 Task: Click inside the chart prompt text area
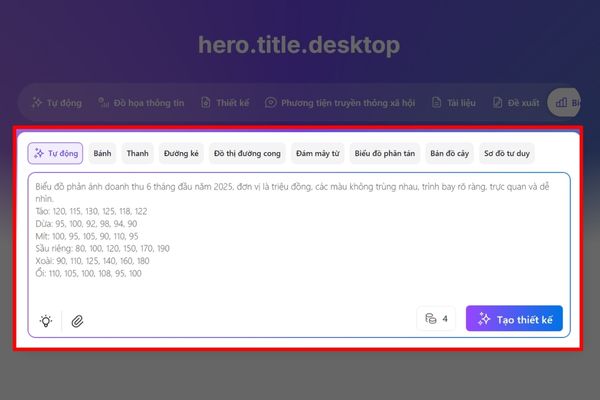pos(300,240)
